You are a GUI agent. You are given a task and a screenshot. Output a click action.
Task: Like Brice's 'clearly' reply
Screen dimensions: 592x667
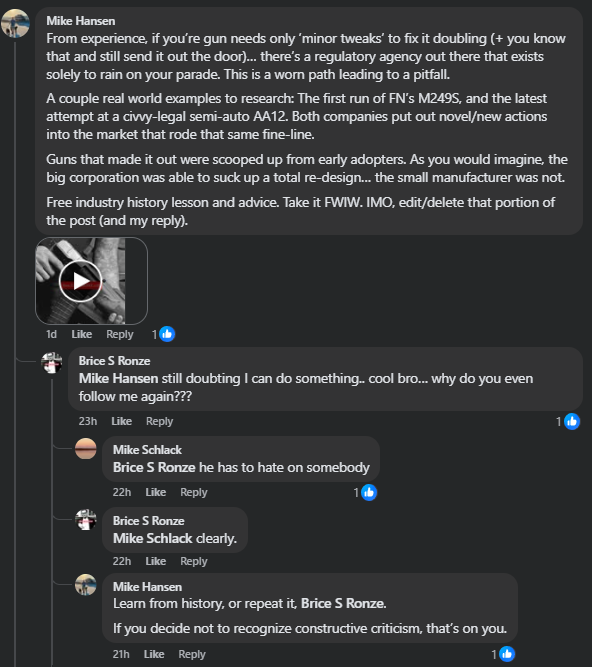[156, 561]
